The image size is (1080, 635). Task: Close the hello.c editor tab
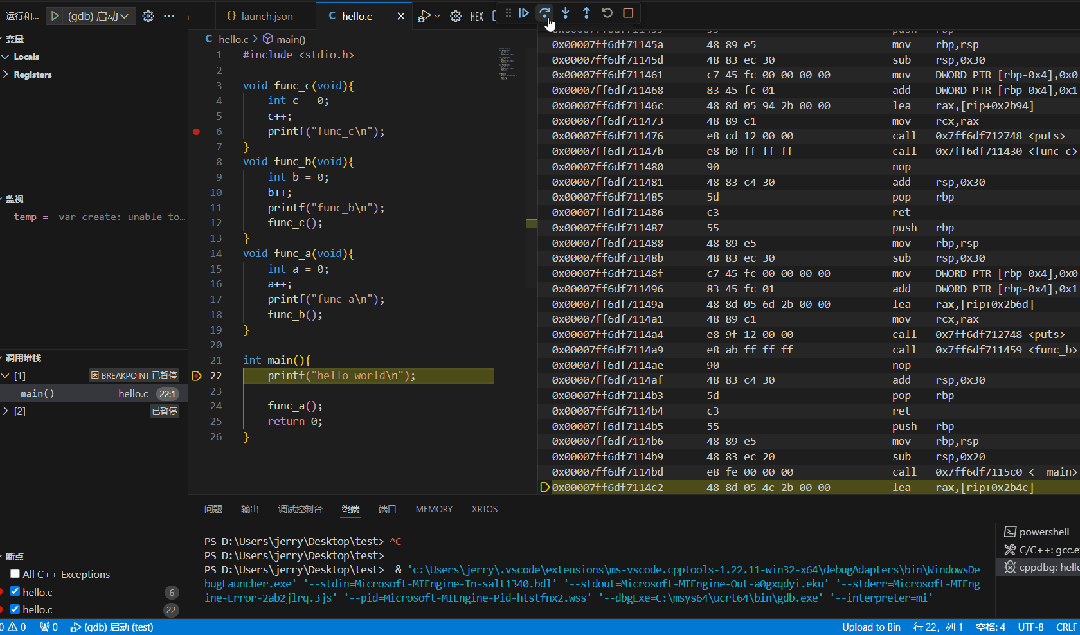pyautogui.click(x=400, y=16)
